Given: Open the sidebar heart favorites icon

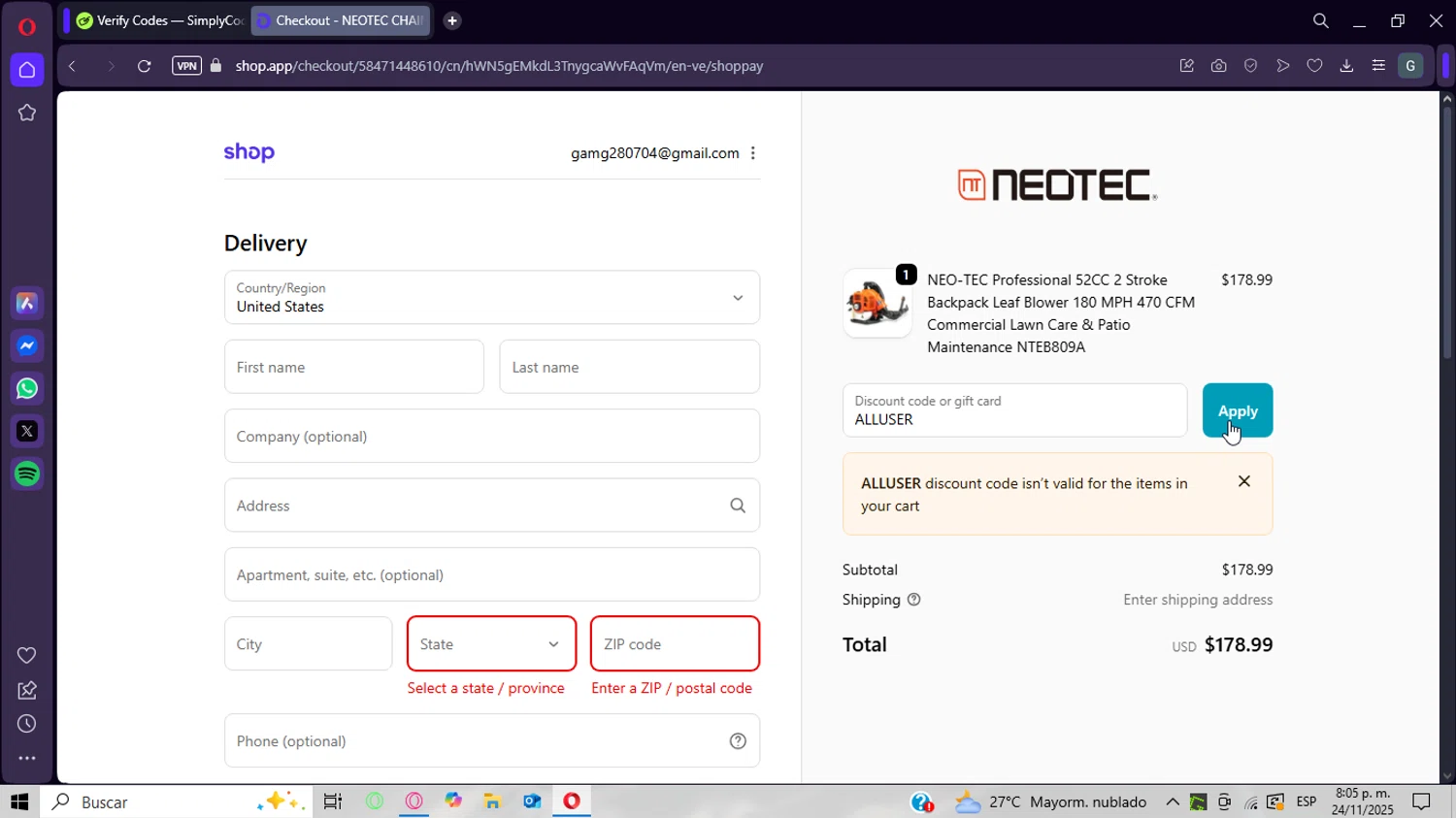Looking at the screenshot, I should click(x=27, y=655).
